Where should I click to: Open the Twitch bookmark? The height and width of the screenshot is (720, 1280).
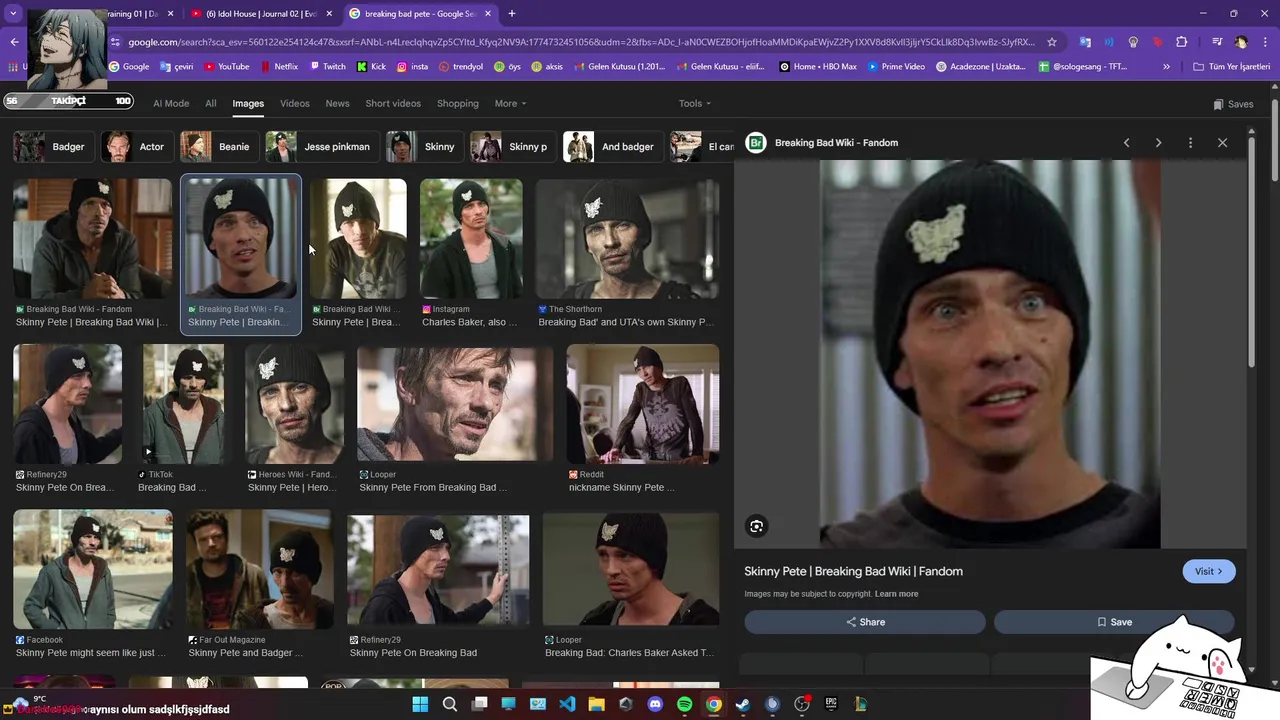327,67
